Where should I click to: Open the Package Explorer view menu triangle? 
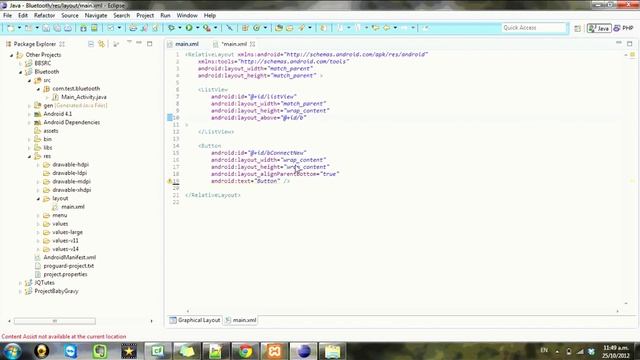point(129,42)
